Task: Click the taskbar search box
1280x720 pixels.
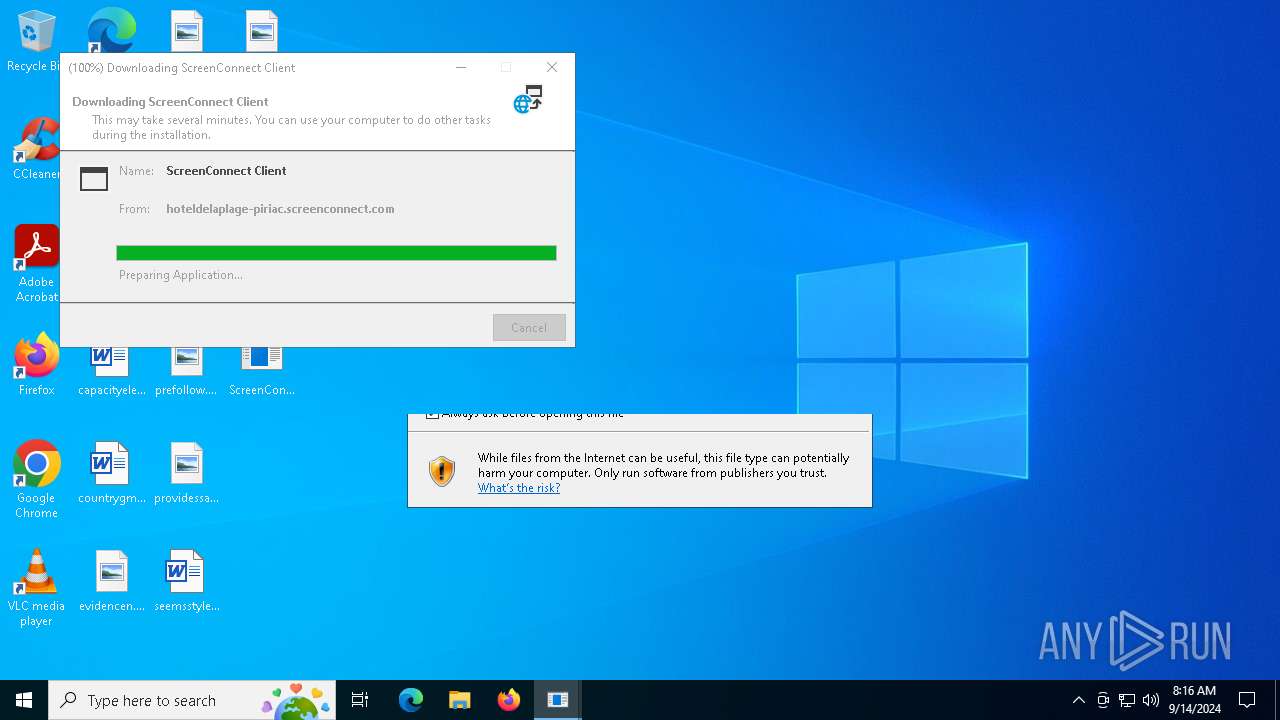Action: [x=192, y=700]
